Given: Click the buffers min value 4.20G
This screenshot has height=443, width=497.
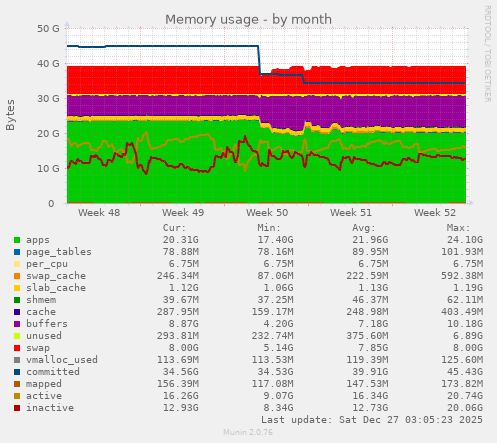Looking at the screenshot, I should coord(278,324).
